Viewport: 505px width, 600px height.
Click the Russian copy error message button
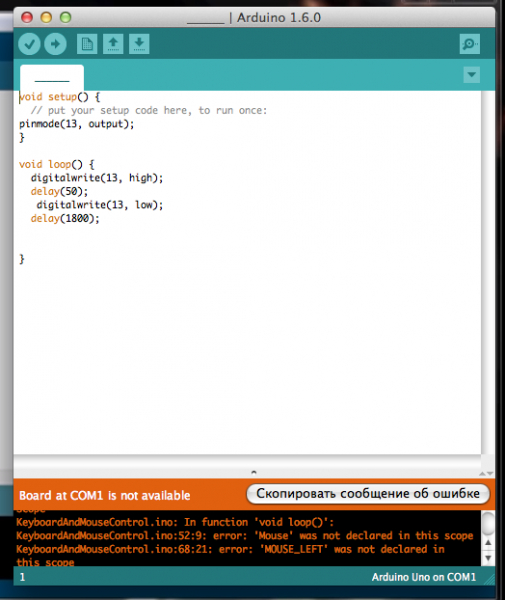(368, 494)
